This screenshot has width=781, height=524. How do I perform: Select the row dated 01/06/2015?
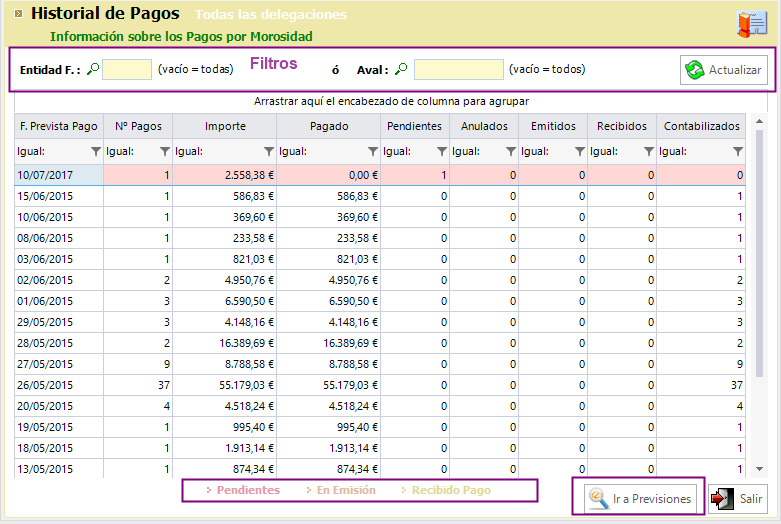point(380,301)
